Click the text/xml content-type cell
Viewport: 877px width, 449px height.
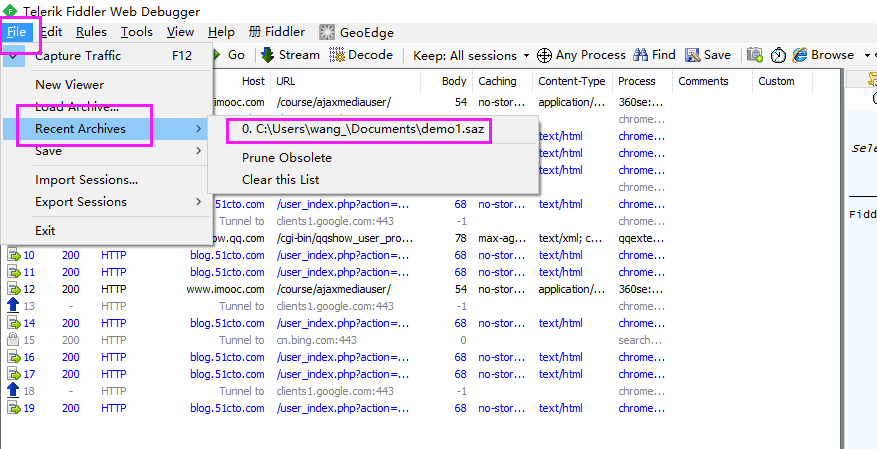pos(570,239)
